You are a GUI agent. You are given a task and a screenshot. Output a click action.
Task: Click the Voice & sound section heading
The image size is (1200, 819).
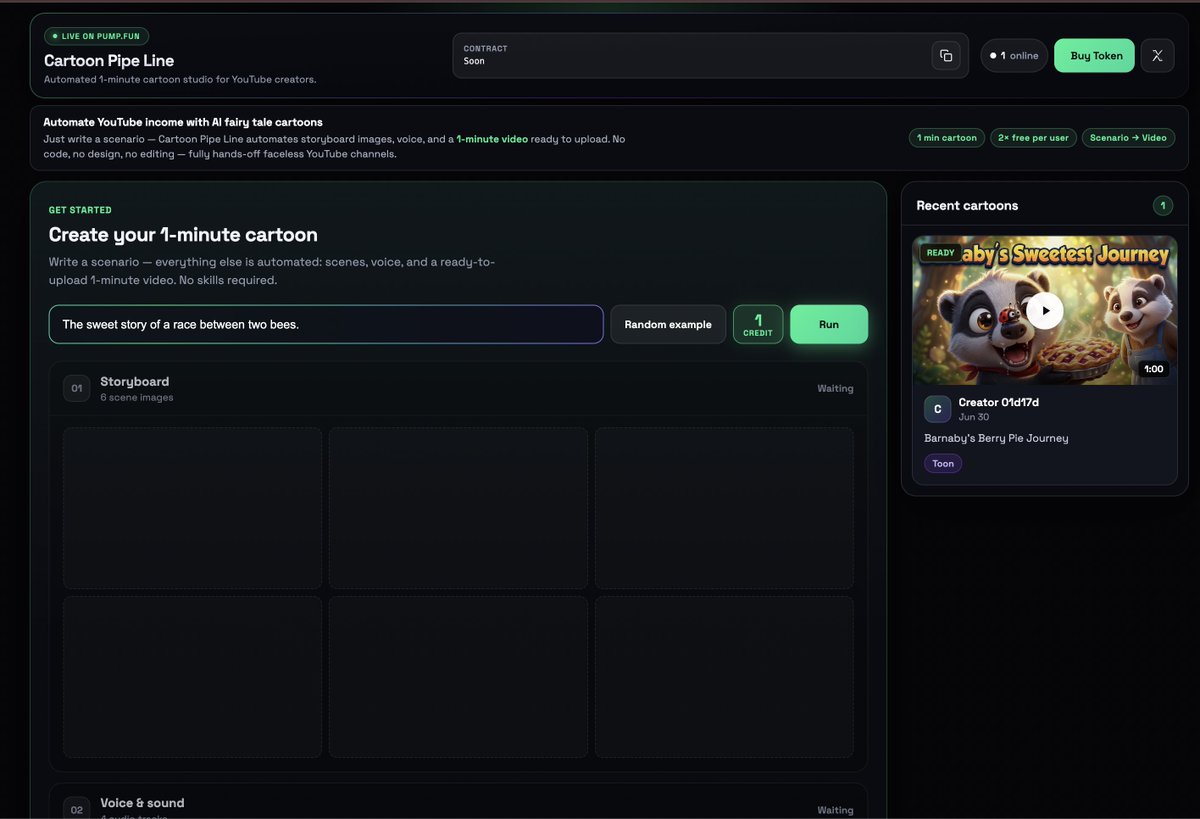pos(142,803)
